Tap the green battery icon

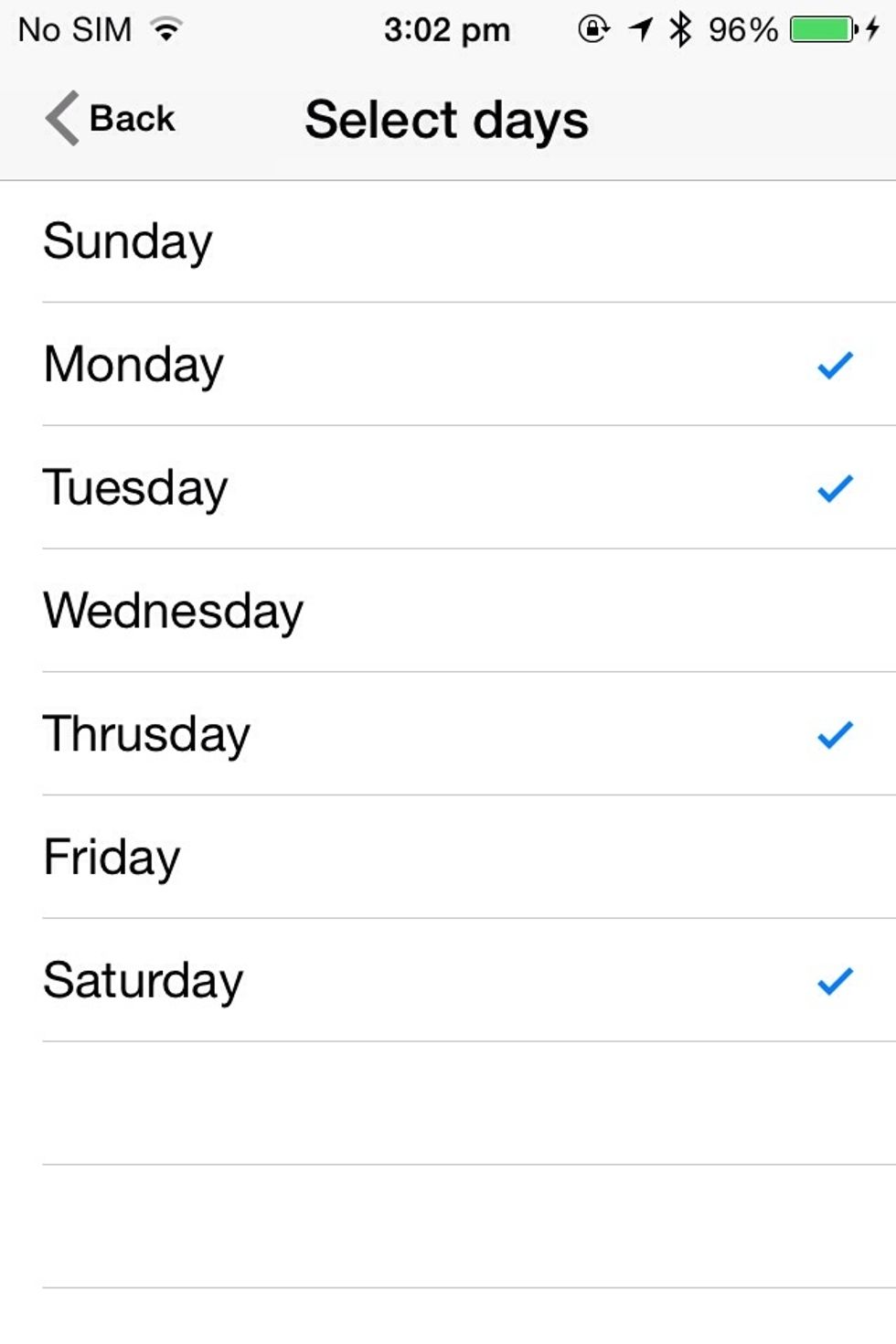pyautogui.click(x=823, y=30)
